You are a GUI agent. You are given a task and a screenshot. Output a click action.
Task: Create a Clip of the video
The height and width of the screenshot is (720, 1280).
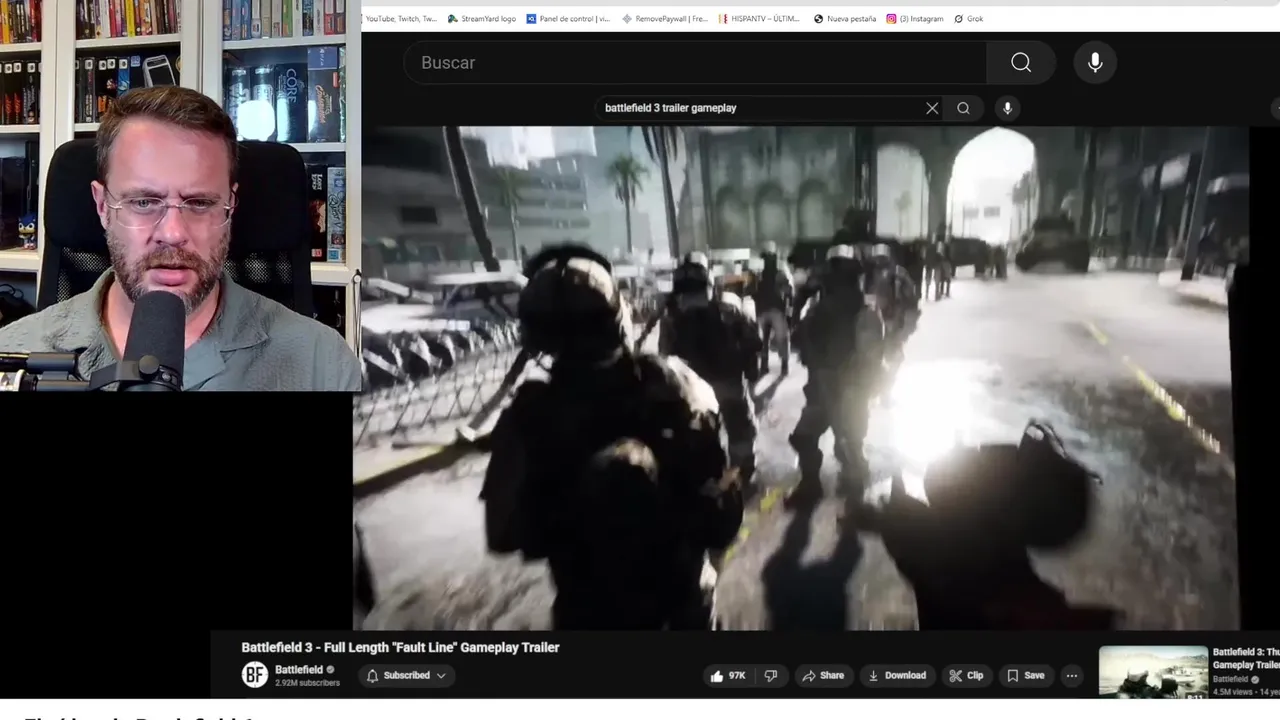tap(966, 676)
